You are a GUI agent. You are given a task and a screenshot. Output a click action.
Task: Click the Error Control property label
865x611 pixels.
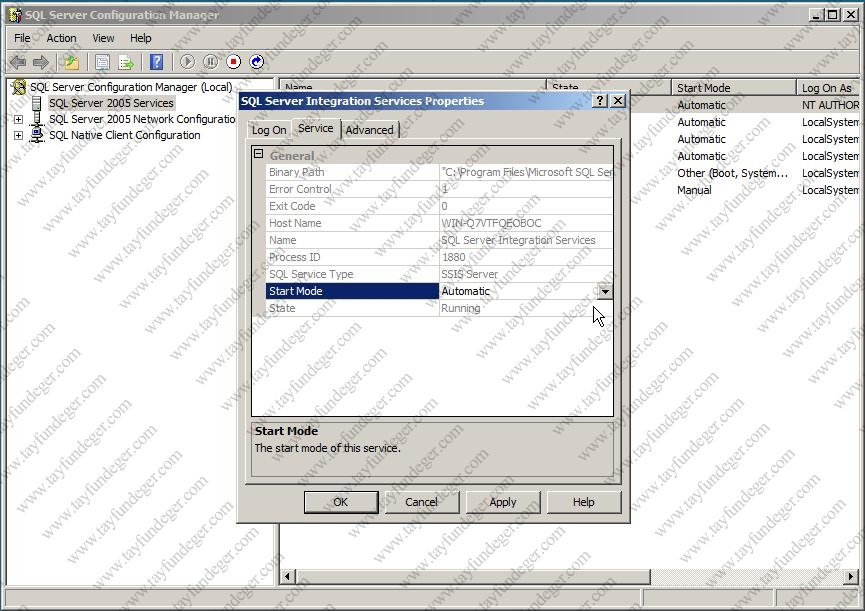click(x=300, y=189)
